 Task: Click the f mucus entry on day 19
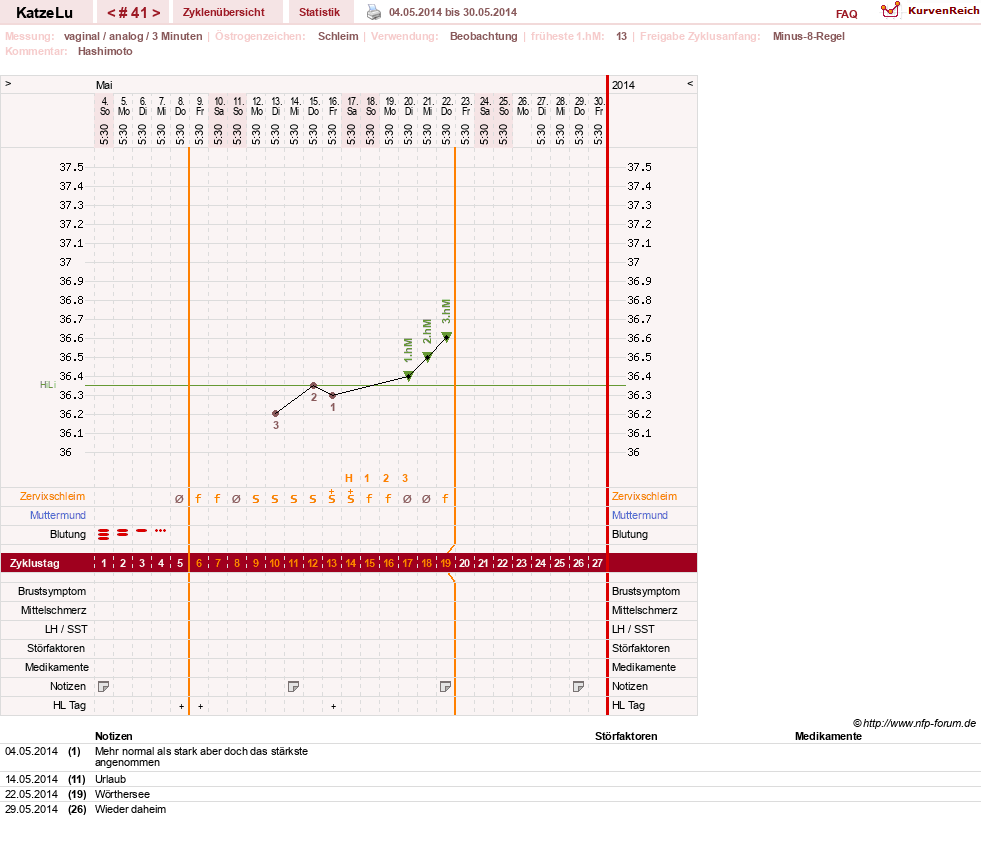[445, 499]
